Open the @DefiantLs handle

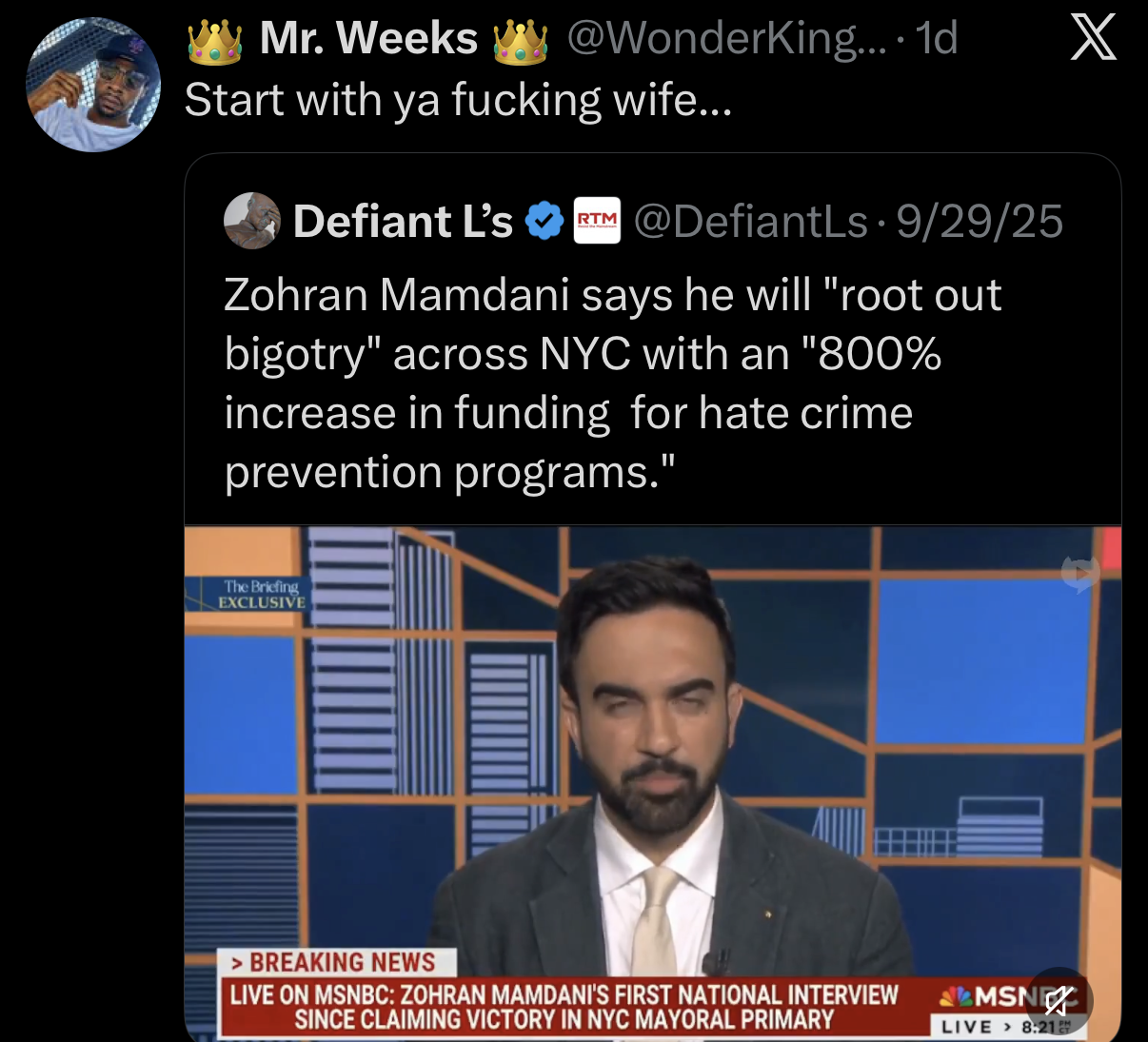coord(751,222)
